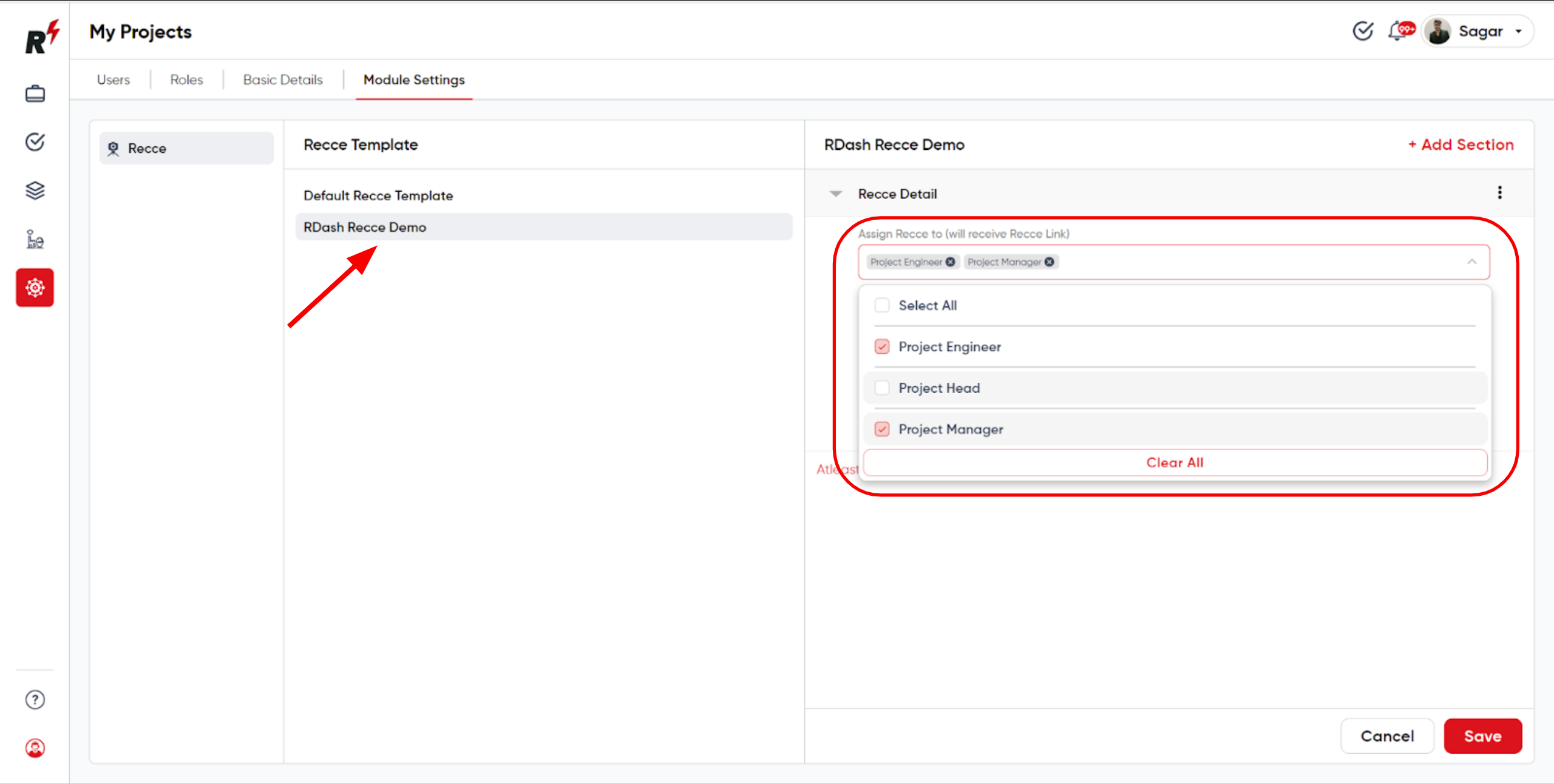Open the briefcase projects icon in sidebar
This screenshot has width=1554, height=784.
click(x=35, y=94)
